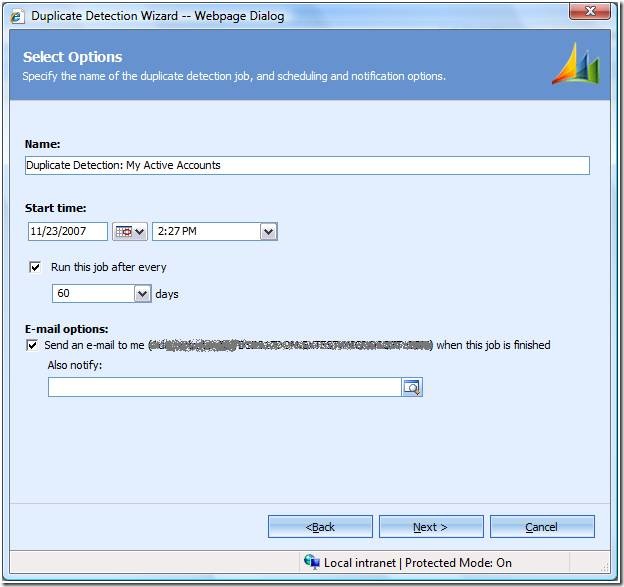Click the Microsoft Dynamics CRM logo

[575, 64]
